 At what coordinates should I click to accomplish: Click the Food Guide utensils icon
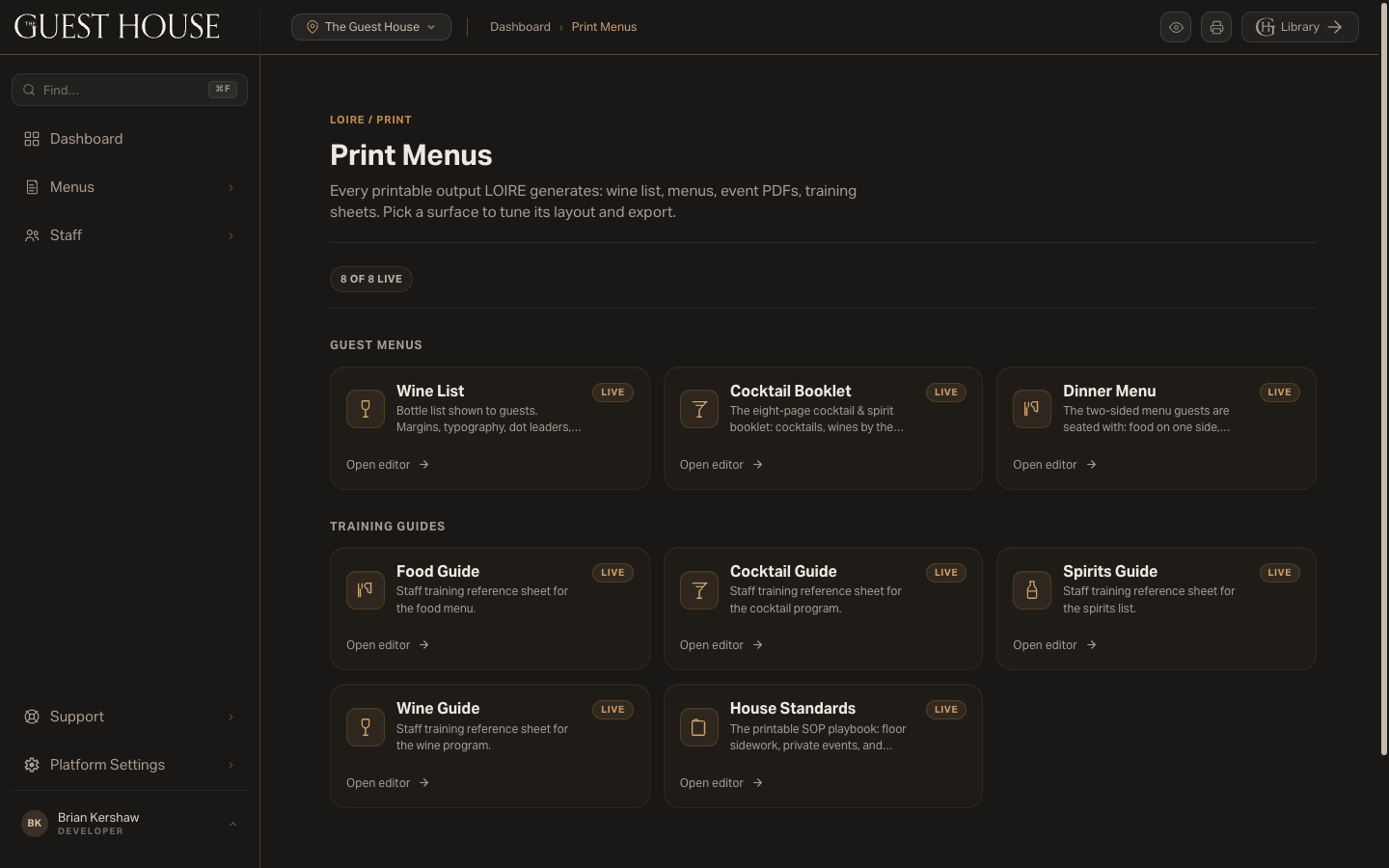(x=366, y=589)
